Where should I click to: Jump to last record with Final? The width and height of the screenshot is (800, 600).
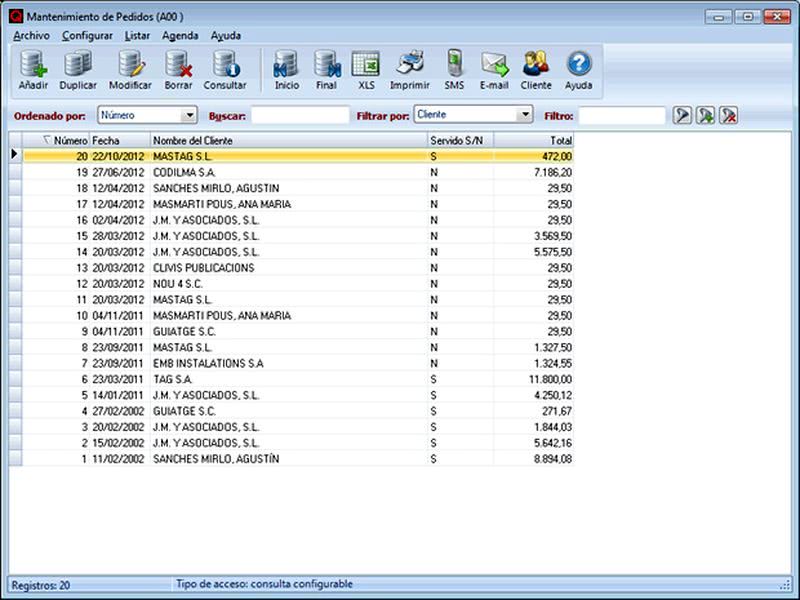[327, 64]
